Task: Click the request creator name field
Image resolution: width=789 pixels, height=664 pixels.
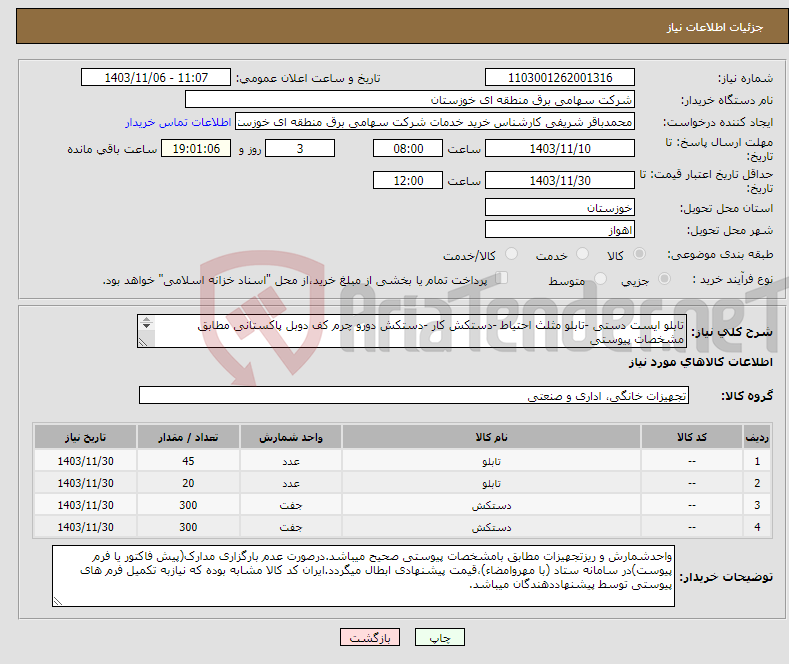Action: 435,122
